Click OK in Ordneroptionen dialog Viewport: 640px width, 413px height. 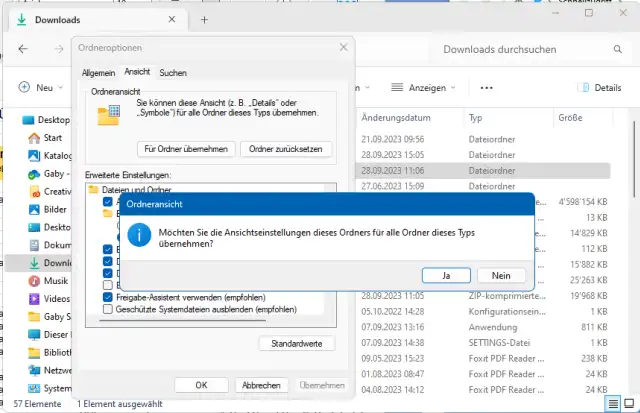(201, 385)
